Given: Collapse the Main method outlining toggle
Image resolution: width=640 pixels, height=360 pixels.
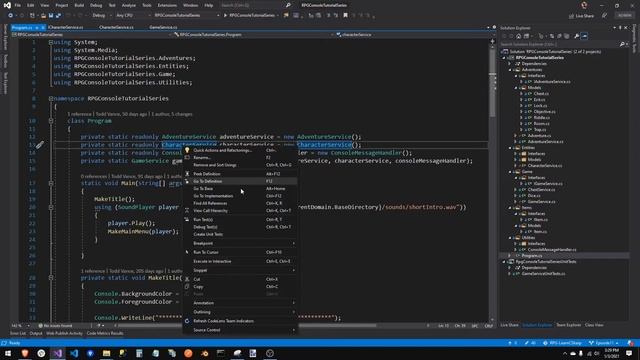Looking at the screenshot, I should coord(51,183).
